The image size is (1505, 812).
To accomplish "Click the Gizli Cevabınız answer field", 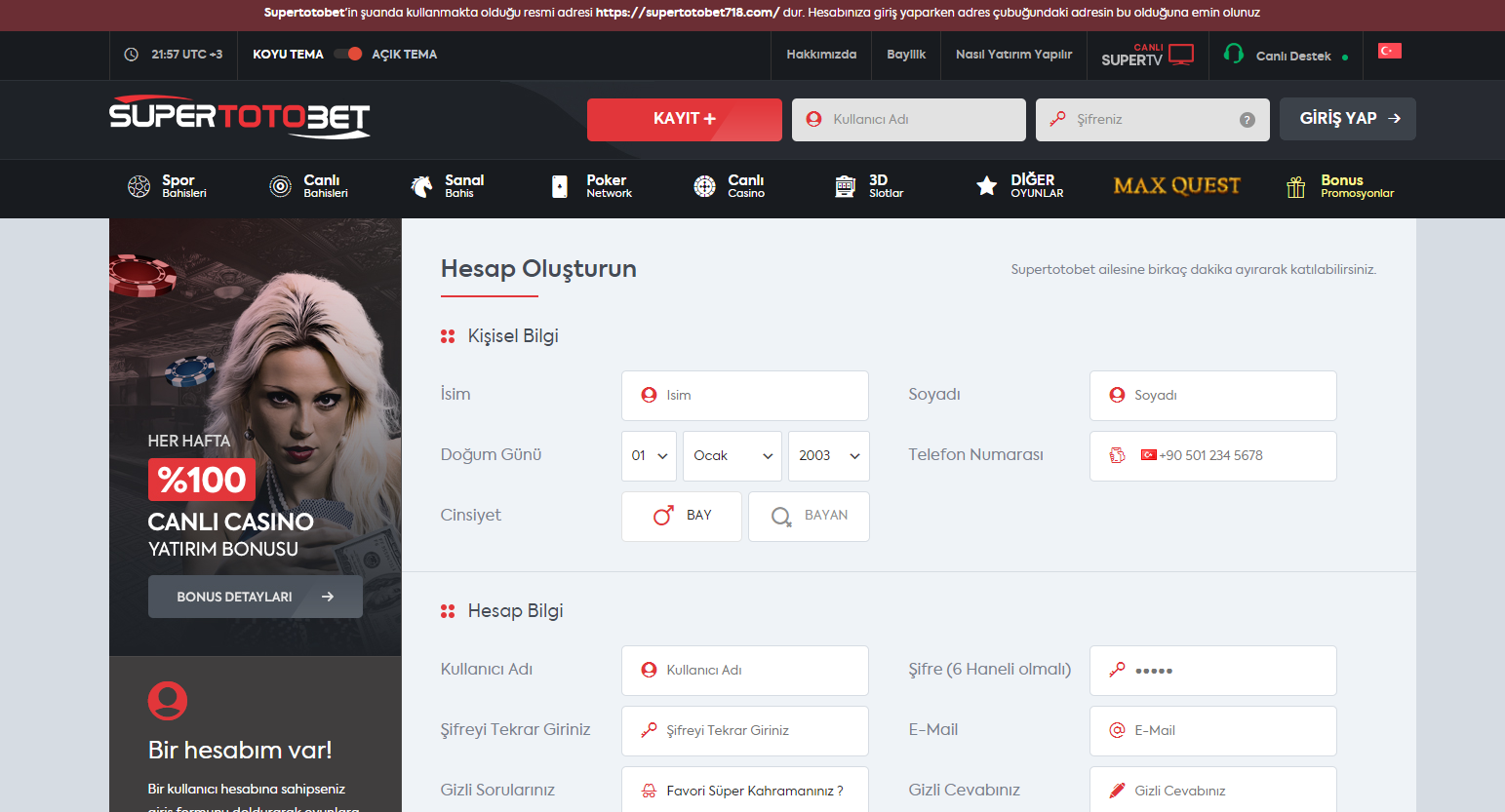I will (1213, 790).
